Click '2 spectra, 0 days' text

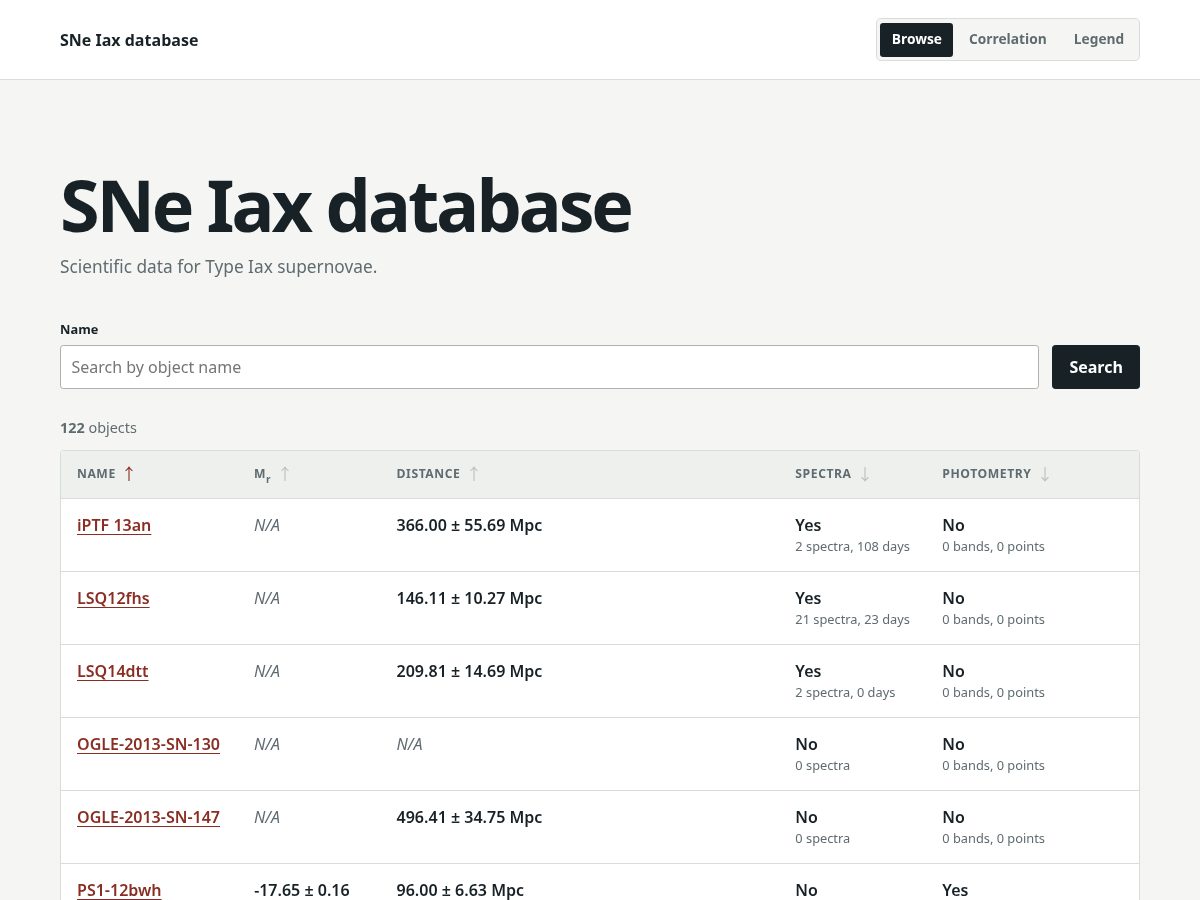tap(845, 693)
